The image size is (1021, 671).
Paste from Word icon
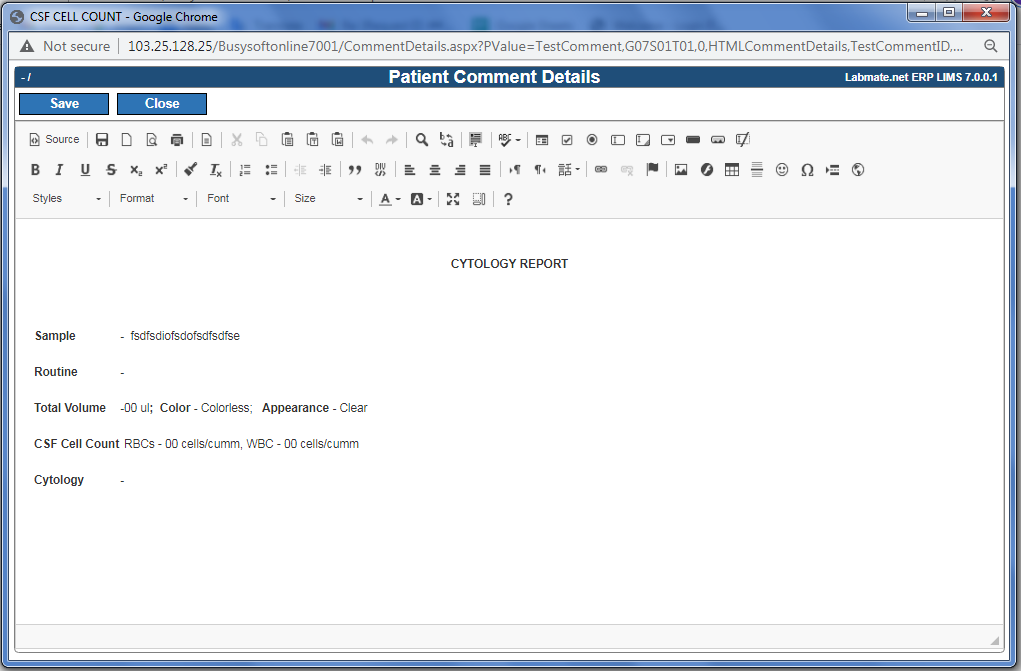(x=337, y=139)
